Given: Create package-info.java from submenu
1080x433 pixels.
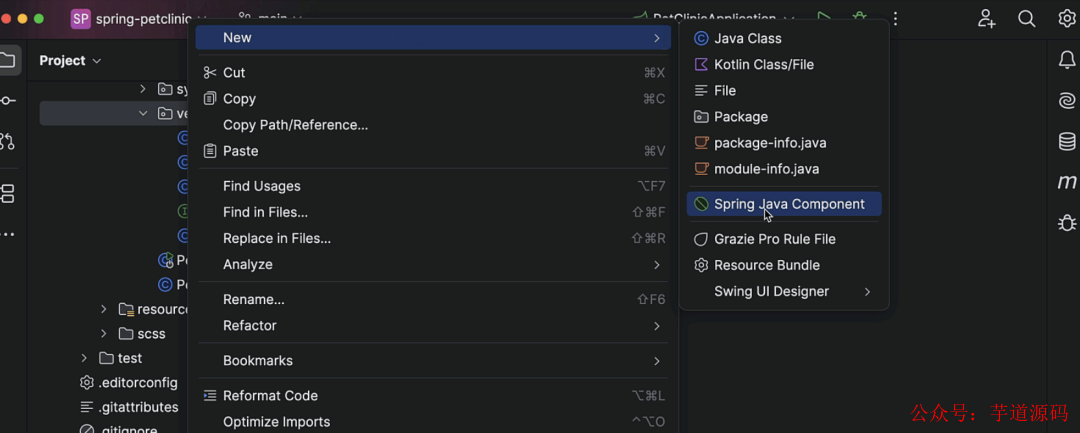Looking at the screenshot, I should tap(784, 143).
